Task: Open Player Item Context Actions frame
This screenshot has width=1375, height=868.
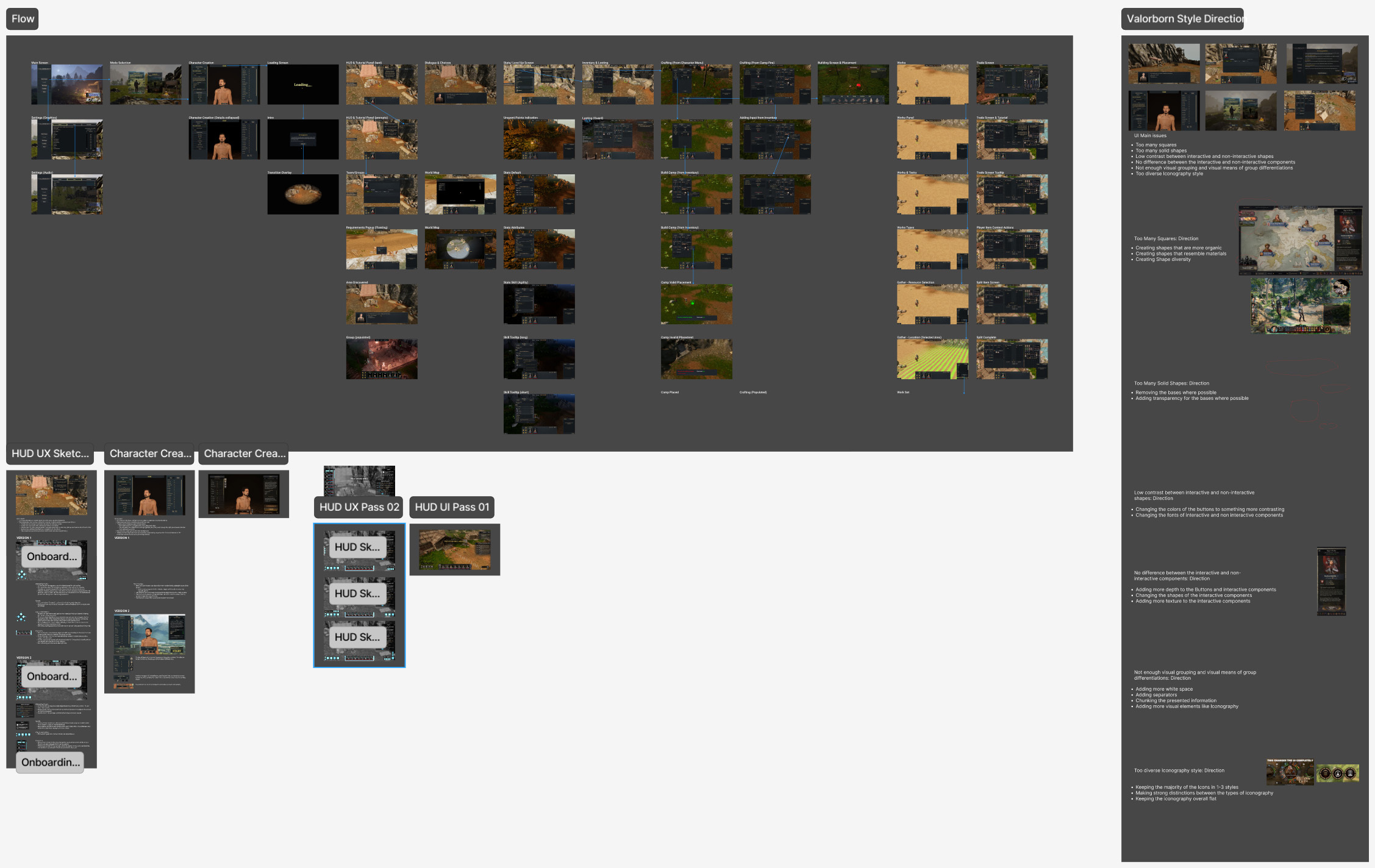Action: [x=1012, y=249]
